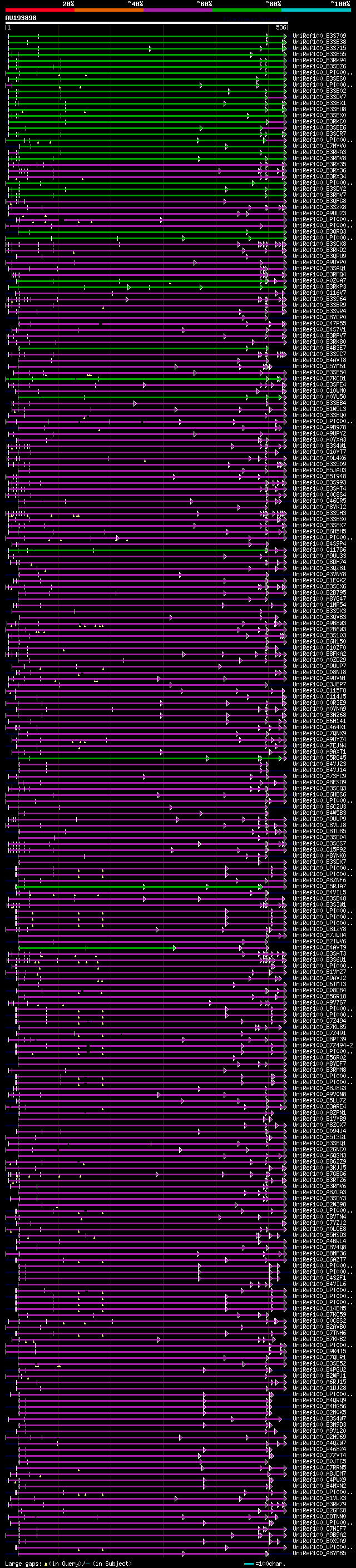Select hit label UniRef100_B3SES0
This screenshot has width=356, height=1568.
click(319, 78)
